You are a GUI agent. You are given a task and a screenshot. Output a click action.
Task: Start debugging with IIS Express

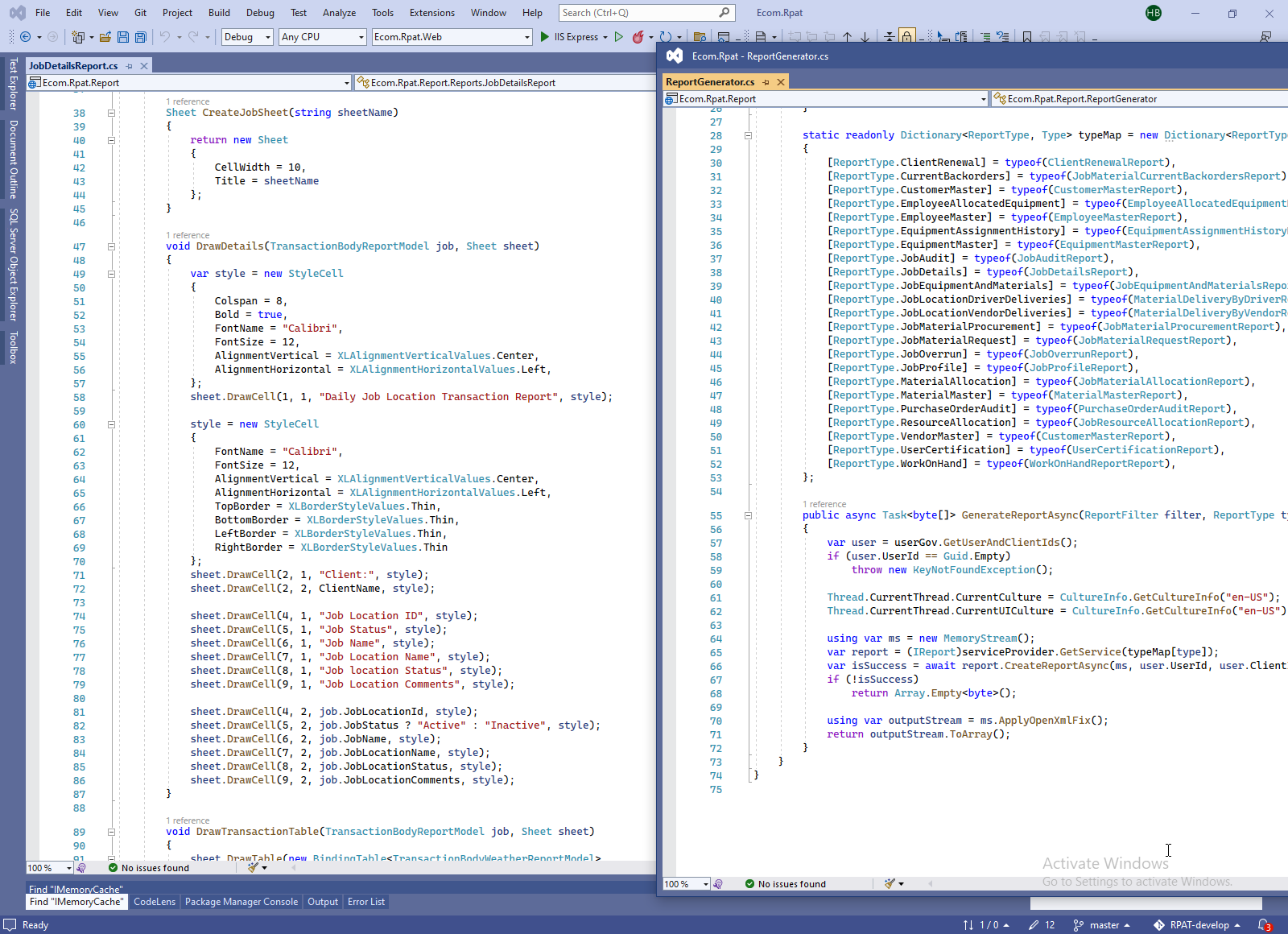click(x=569, y=37)
